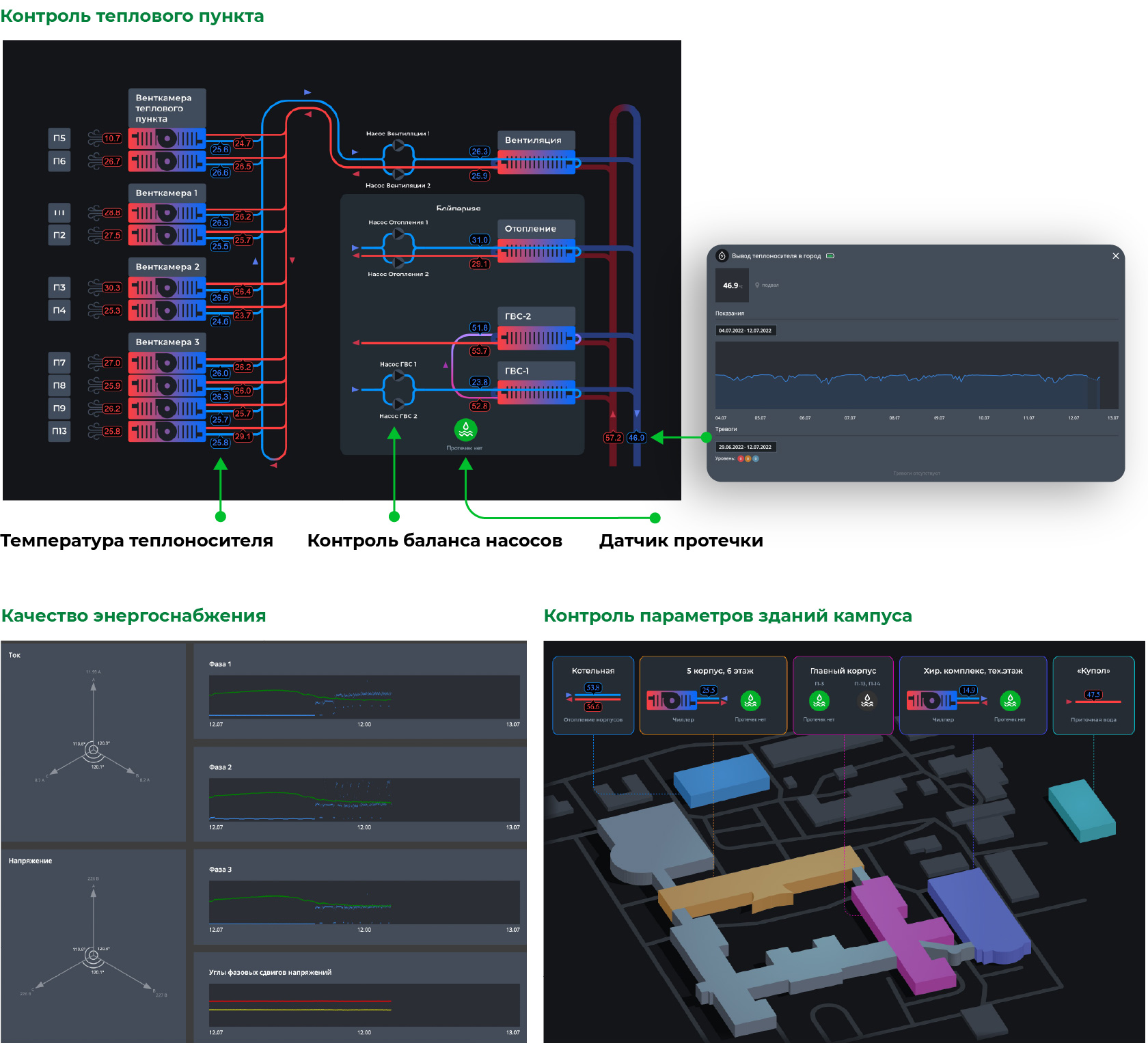Click the П5 fan unit icon
Viewport: 1148px width, 1052px height.
tap(167, 139)
